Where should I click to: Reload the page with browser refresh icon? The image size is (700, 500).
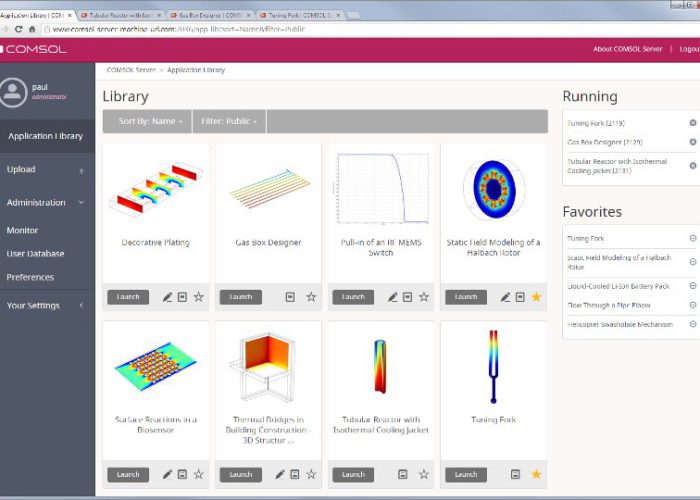click(18, 29)
